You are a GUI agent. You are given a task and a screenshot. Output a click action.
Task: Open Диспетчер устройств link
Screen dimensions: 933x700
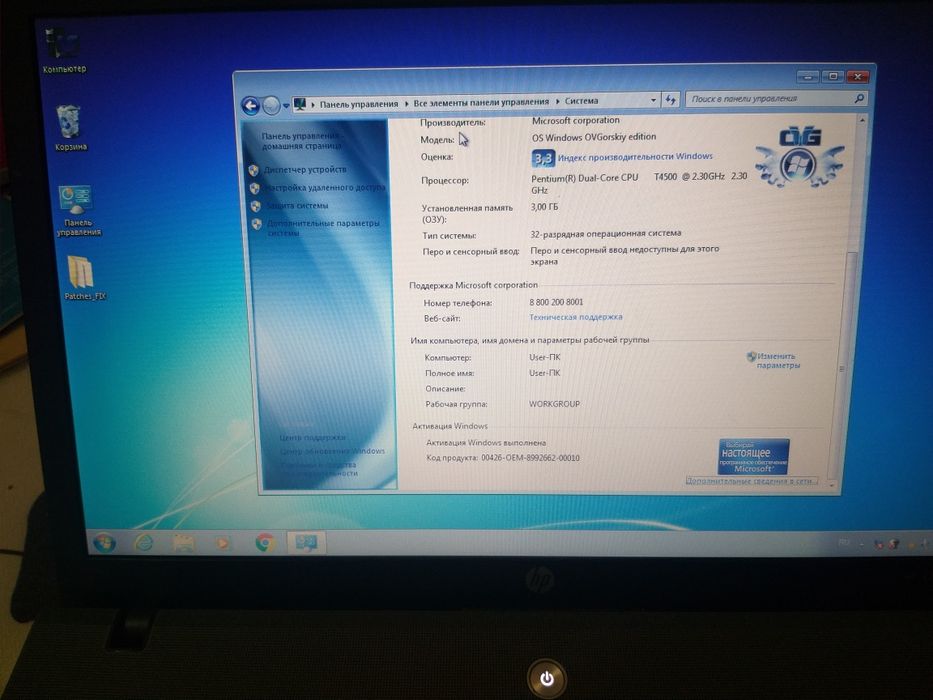305,170
